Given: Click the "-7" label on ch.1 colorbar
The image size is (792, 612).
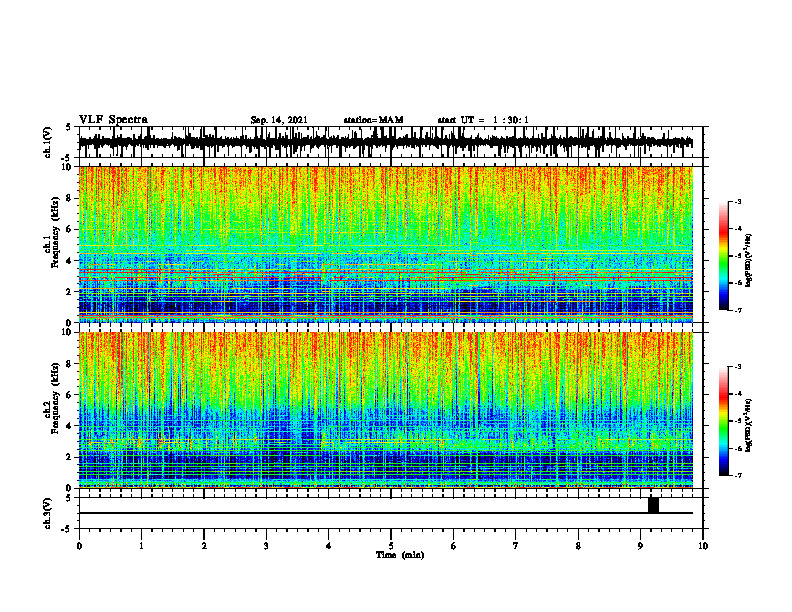Looking at the screenshot, I should tap(738, 310).
